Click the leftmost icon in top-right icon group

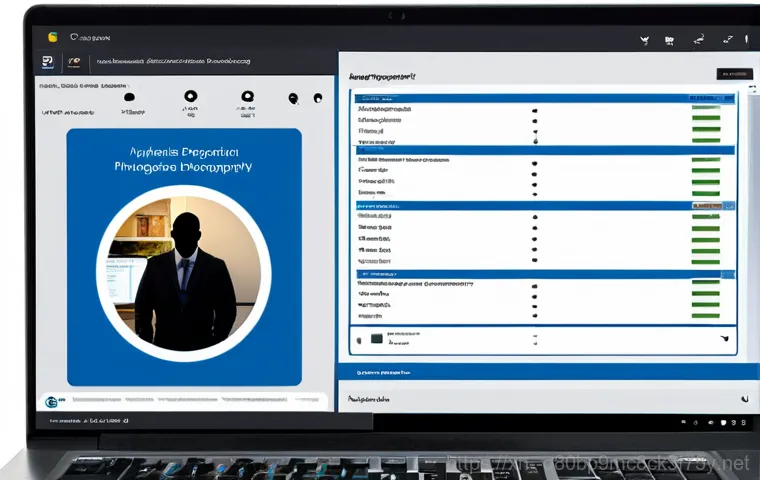(x=645, y=41)
